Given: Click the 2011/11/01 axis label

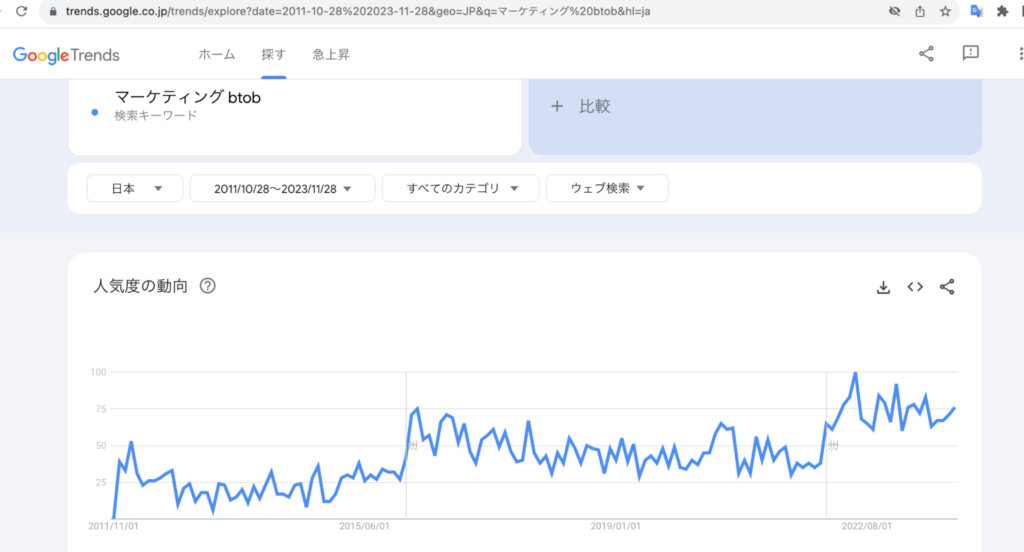Looking at the screenshot, I should 114,526.
